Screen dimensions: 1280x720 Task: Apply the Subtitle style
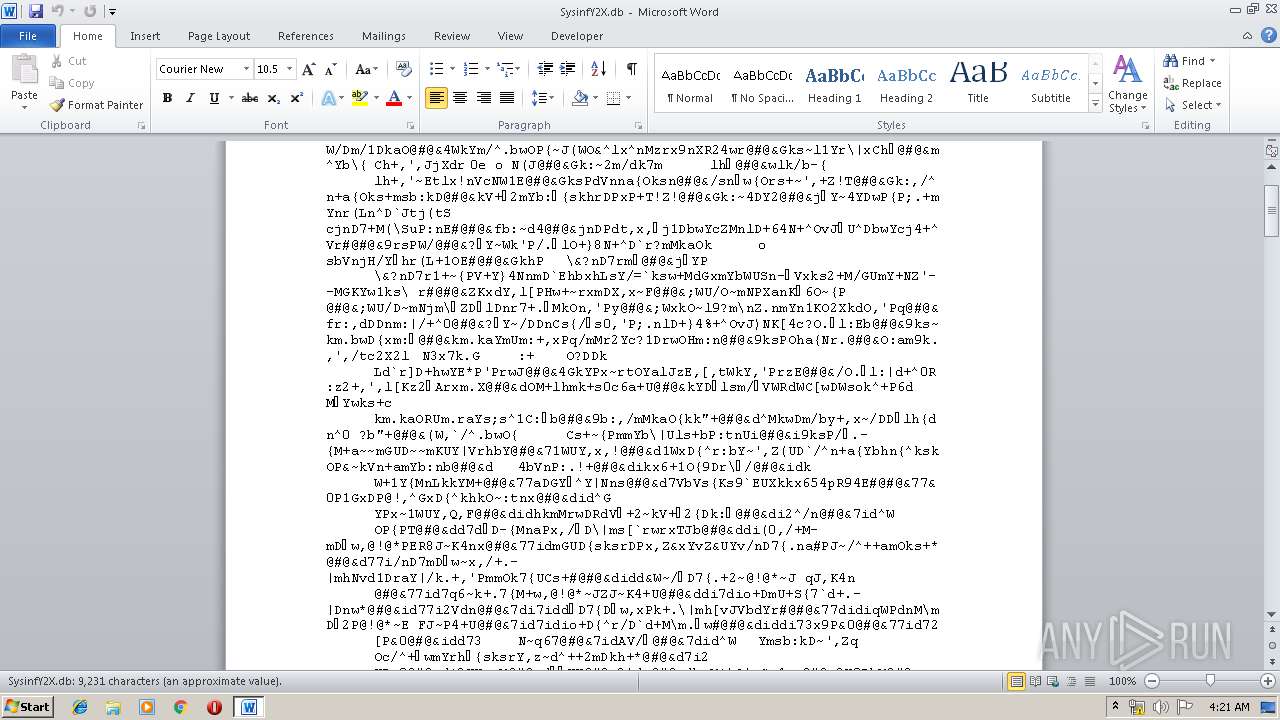[x=1051, y=84]
